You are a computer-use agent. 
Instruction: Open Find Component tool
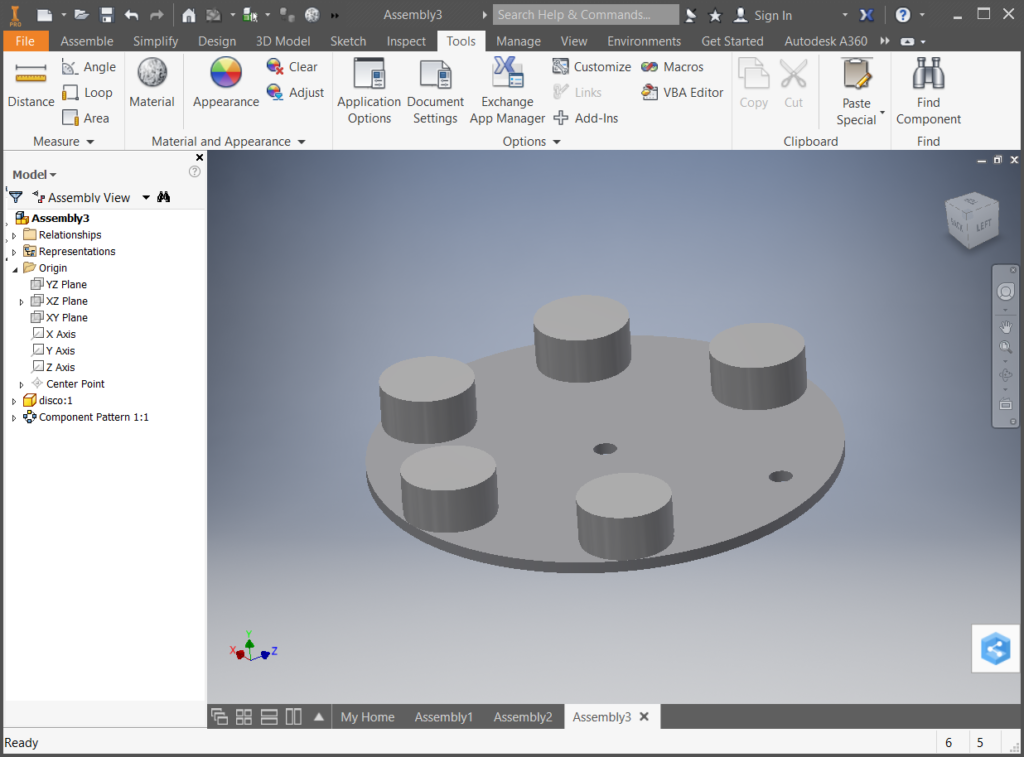tap(928, 91)
